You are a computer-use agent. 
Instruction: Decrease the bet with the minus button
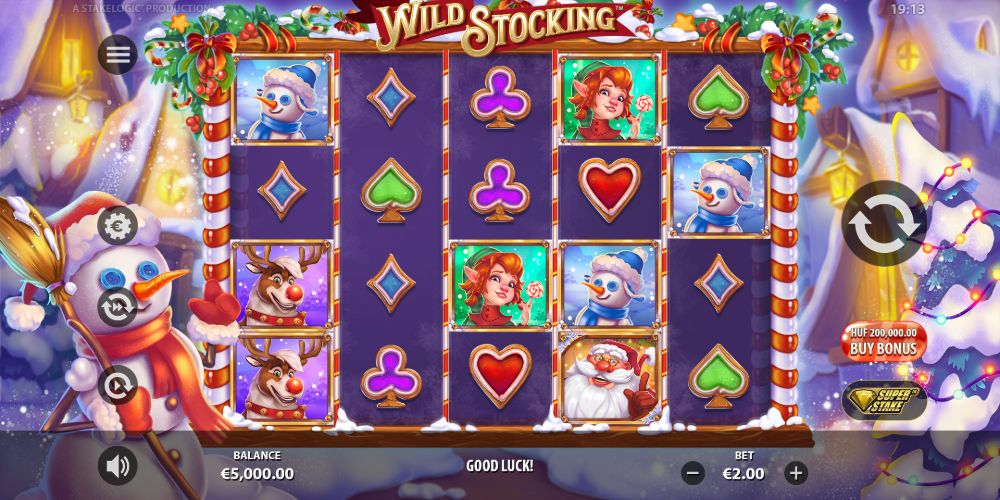click(693, 473)
